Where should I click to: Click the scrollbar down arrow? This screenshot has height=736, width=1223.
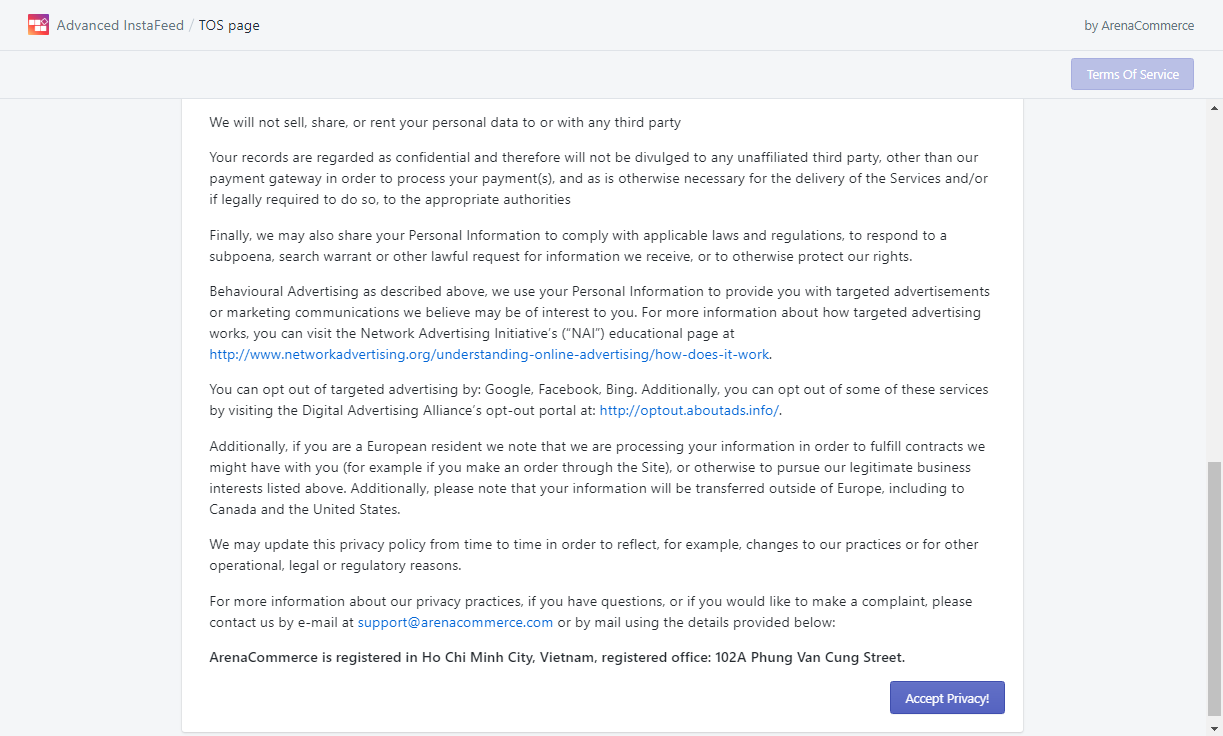[1215, 728]
